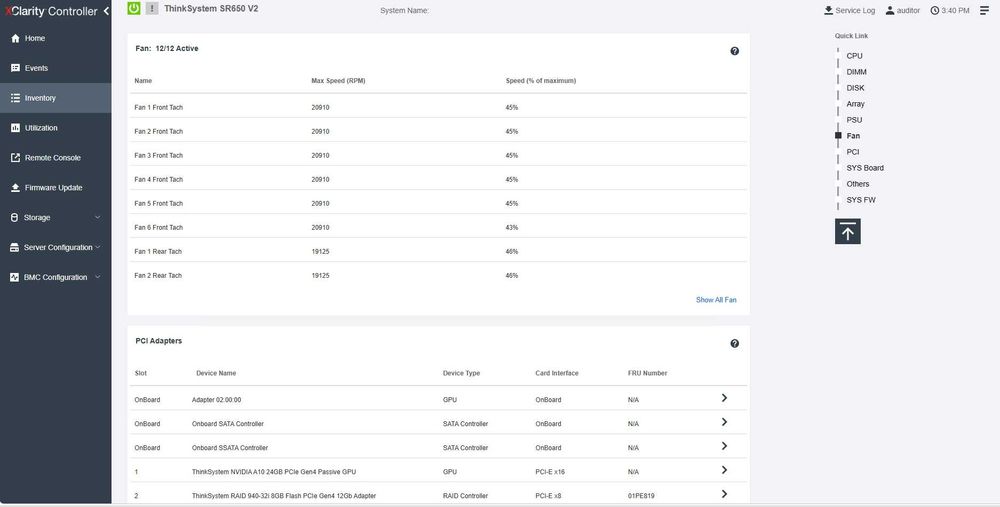
Task: Click the Fan 1 Front Tach name
Action: pos(158,108)
